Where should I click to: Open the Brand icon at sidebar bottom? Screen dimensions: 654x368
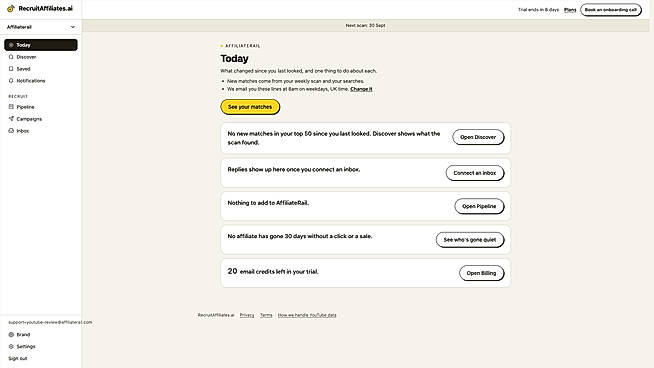click(11, 335)
